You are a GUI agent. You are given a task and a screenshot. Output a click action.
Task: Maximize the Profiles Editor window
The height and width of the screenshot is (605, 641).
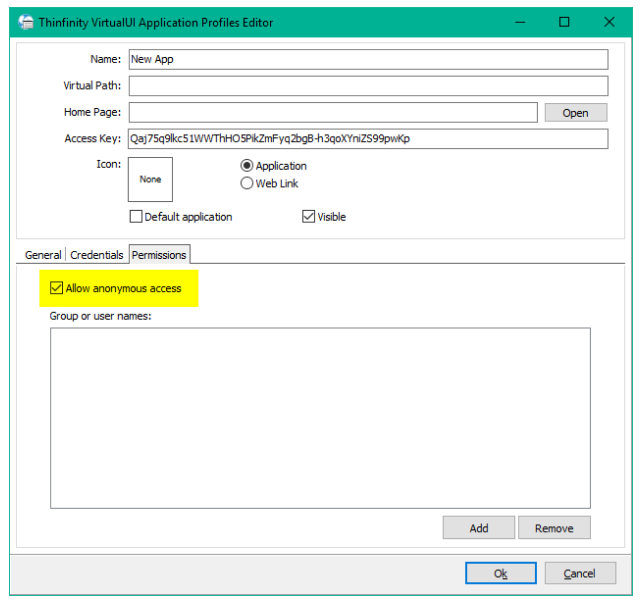tap(564, 22)
